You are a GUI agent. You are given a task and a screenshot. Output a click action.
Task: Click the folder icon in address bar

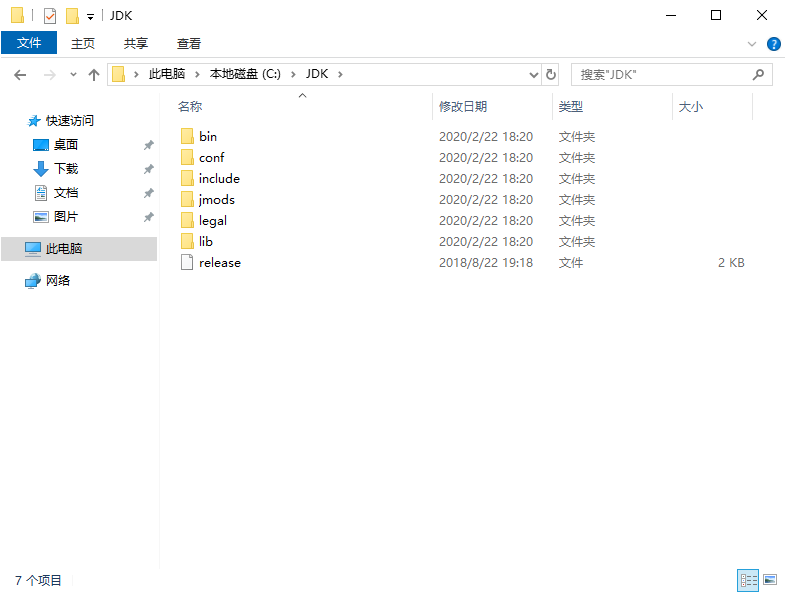click(118, 74)
